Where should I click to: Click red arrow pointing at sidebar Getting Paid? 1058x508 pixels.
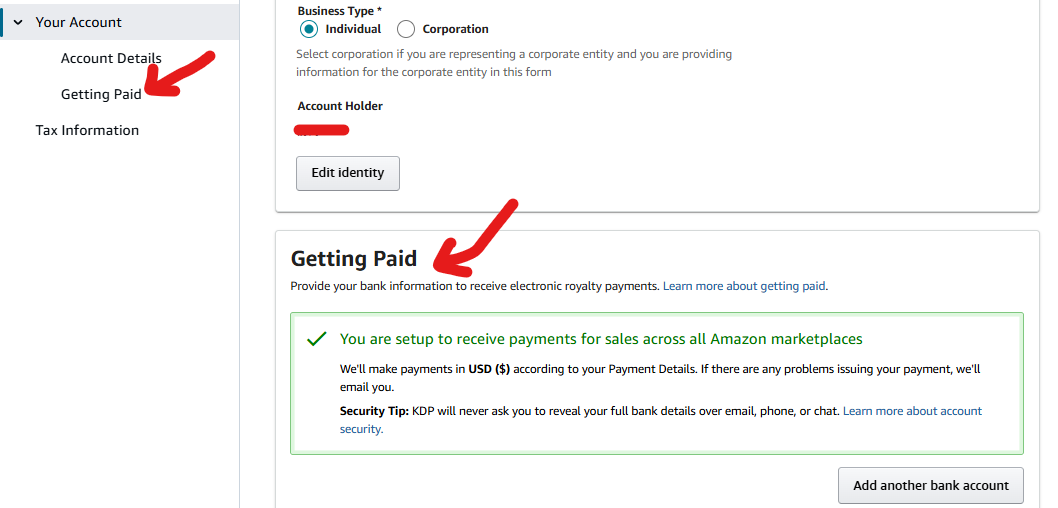[180, 73]
